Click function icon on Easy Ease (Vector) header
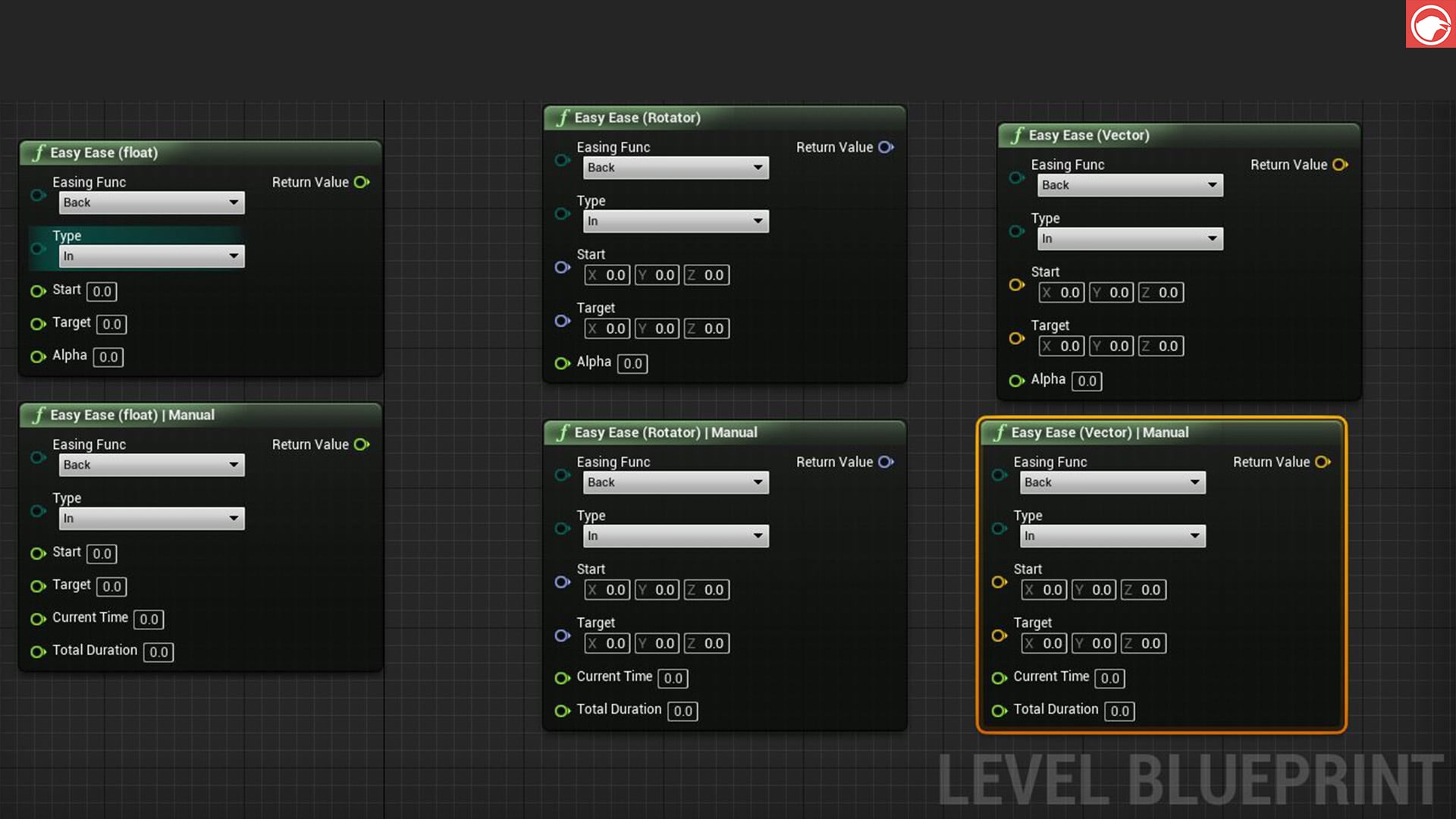 [x=1017, y=136]
